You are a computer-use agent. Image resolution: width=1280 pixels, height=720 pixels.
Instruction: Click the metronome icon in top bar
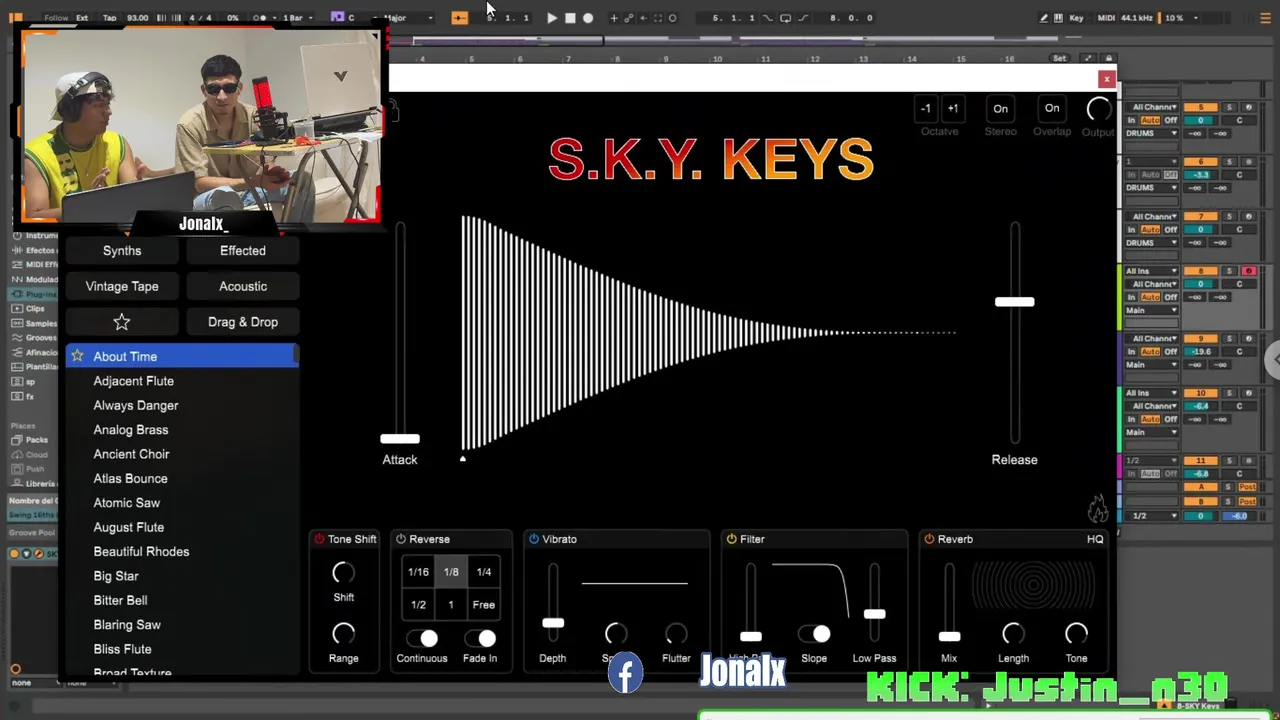point(262,18)
